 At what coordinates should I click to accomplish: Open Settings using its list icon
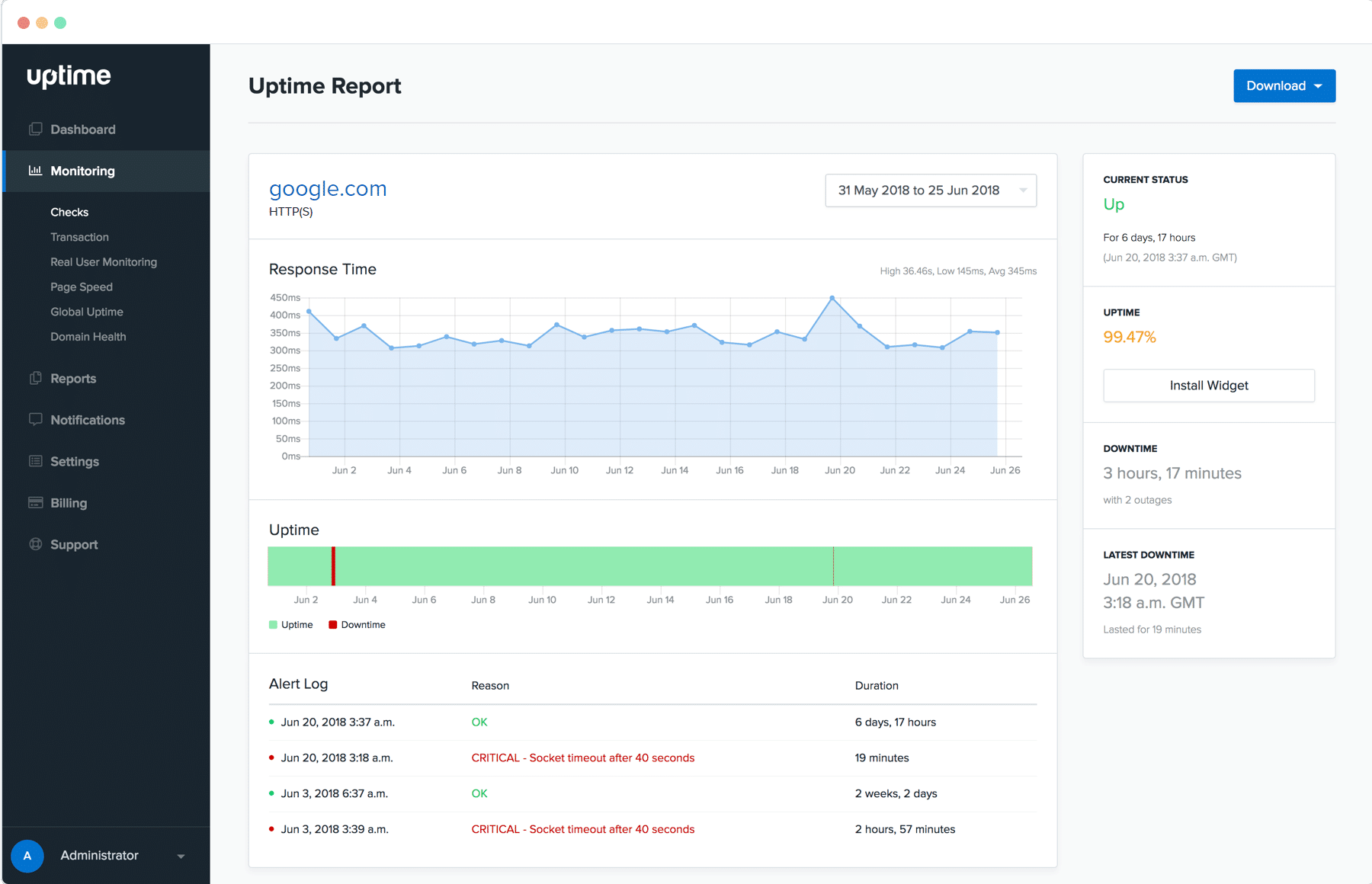click(x=36, y=461)
